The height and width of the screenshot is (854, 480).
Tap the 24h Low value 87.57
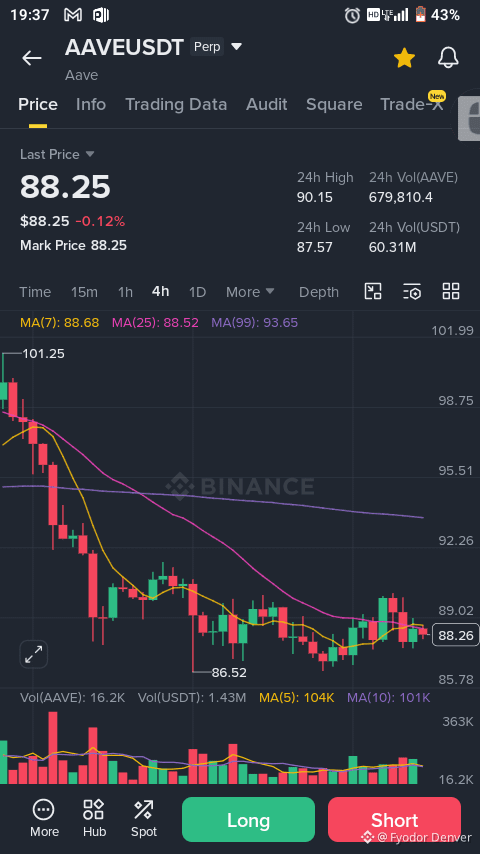pos(315,248)
